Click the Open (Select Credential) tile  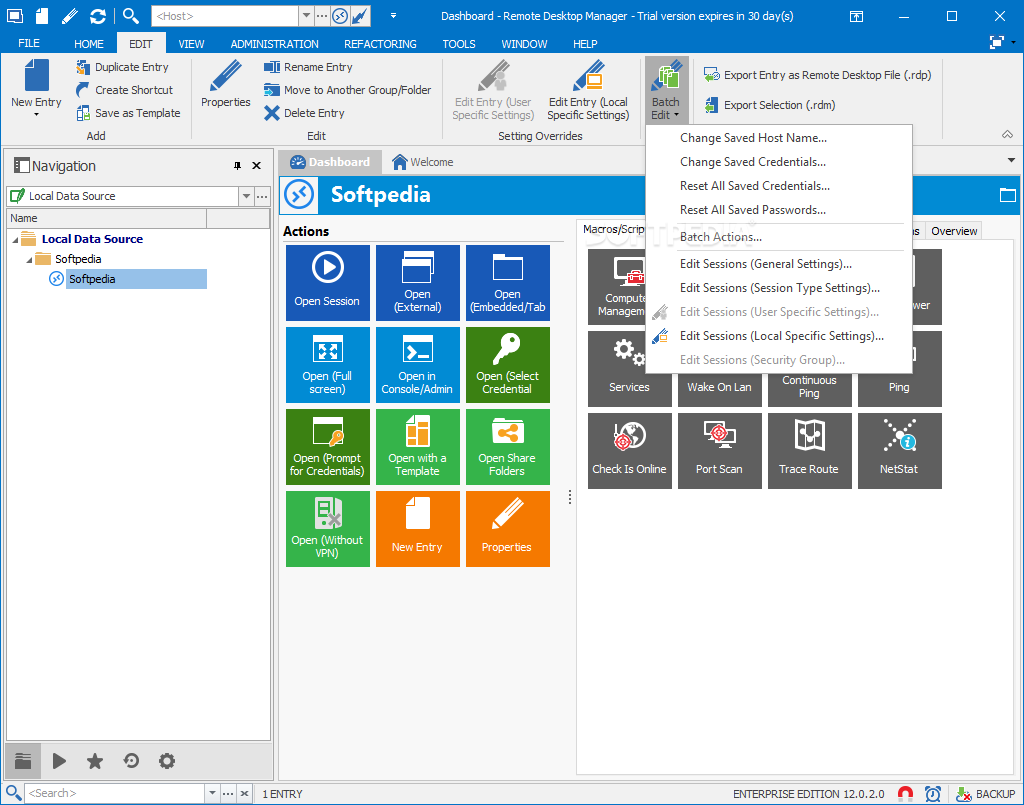coord(507,365)
